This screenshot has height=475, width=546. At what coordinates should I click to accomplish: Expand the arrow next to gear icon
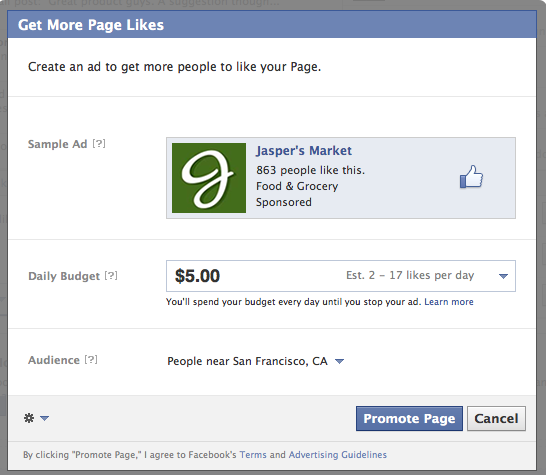click(x=45, y=418)
